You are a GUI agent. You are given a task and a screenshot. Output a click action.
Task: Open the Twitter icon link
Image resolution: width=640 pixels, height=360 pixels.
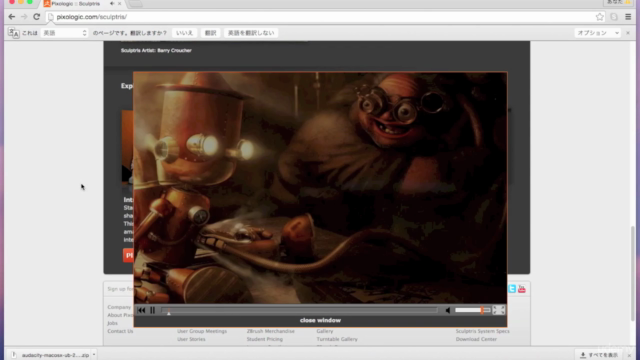[512, 289]
